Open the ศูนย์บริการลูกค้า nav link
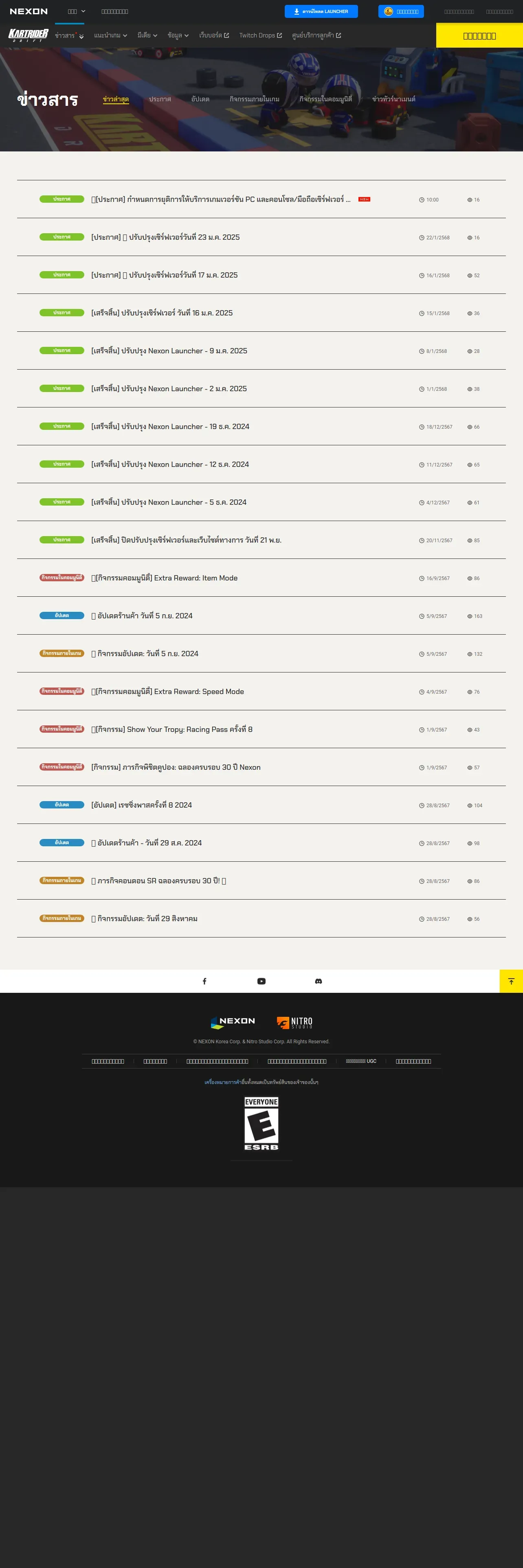The height and width of the screenshot is (1568, 523). click(316, 36)
